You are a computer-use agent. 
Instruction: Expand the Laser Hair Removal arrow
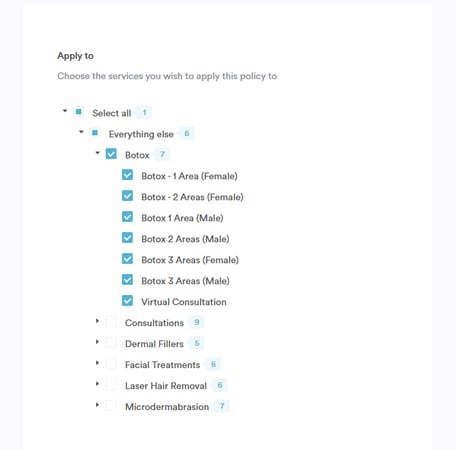(97, 384)
